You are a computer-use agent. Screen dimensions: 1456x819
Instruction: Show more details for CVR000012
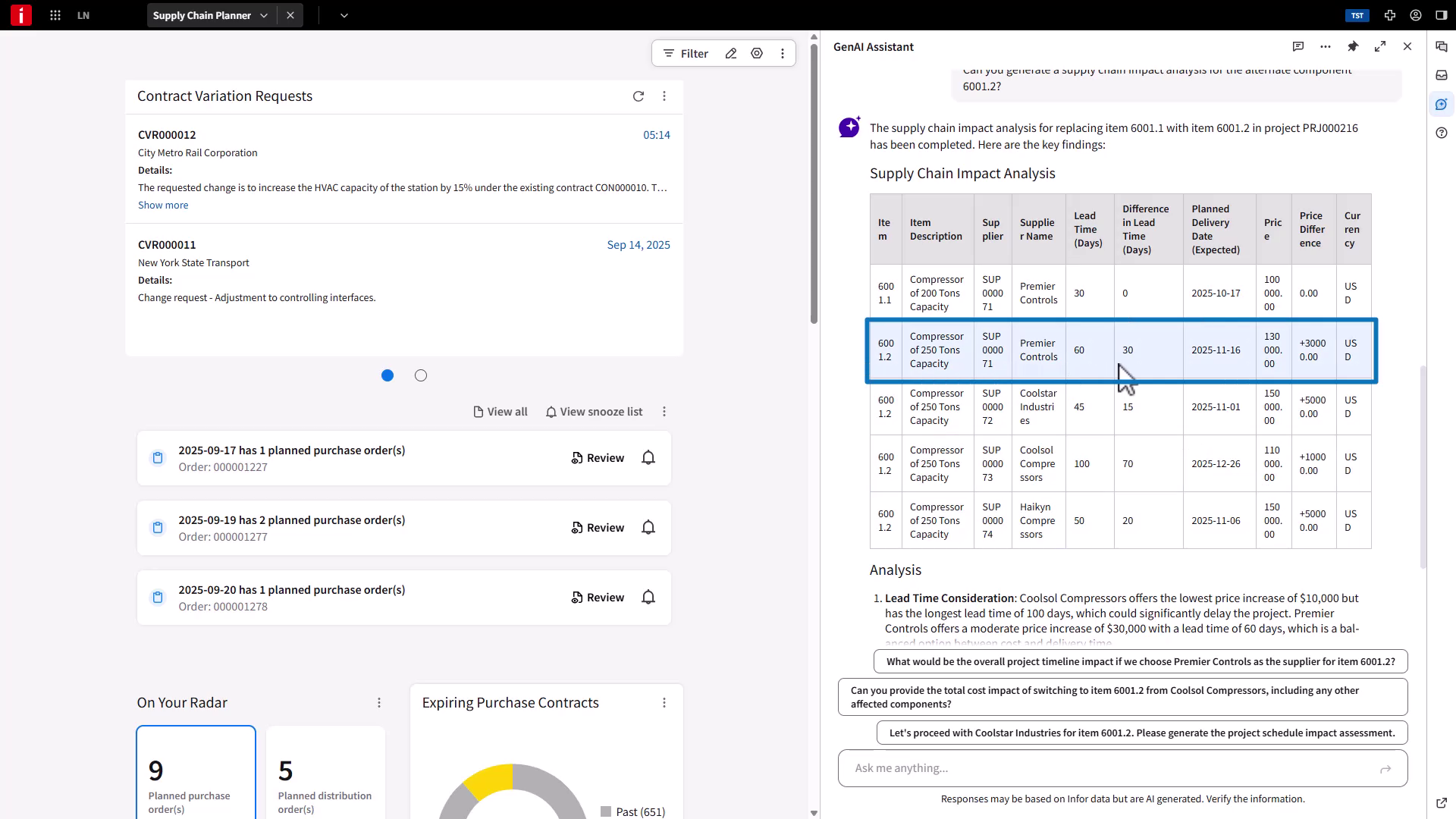pyautogui.click(x=163, y=205)
